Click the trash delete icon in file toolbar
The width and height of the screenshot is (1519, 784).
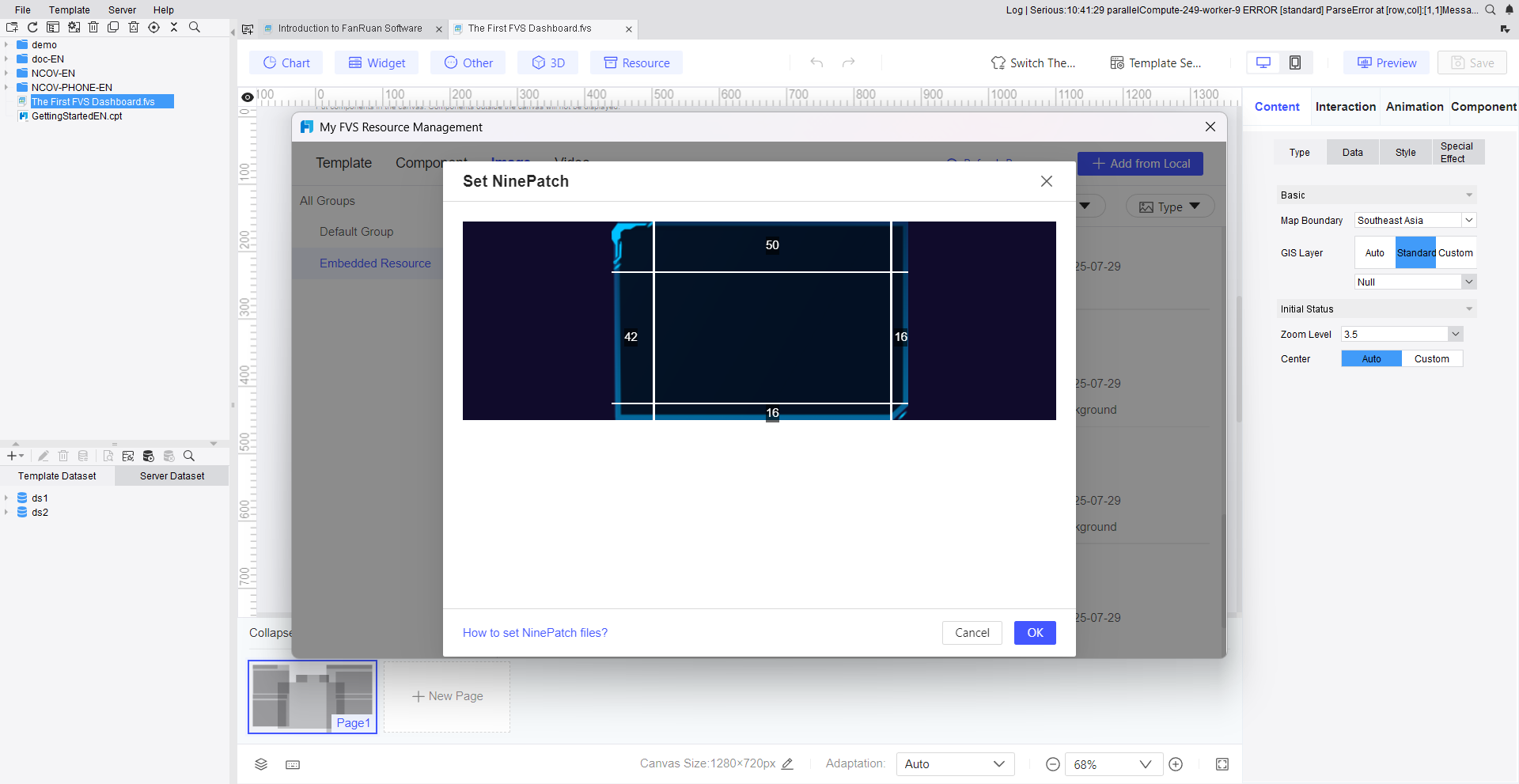[x=93, y=27]
